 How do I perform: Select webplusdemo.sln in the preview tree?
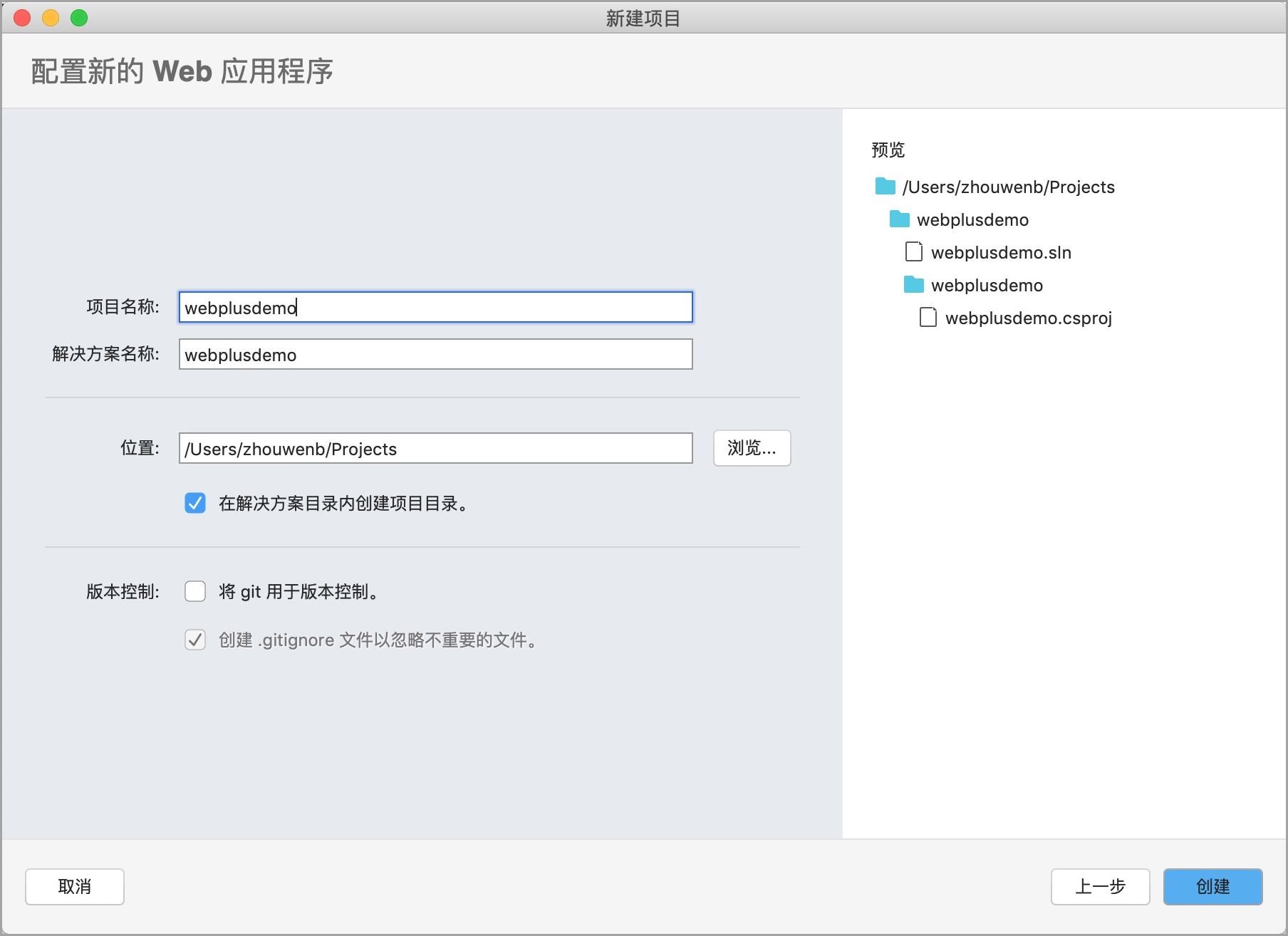coord(1001,252)
